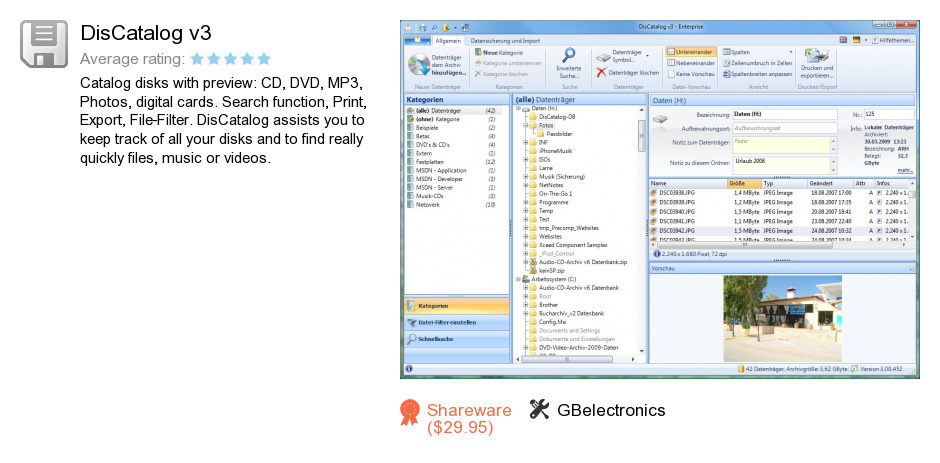This screenshot has width=940, height=463.
Task: Click the 'Hilfethemen' help icon
Action: click(x=875, y=40)
